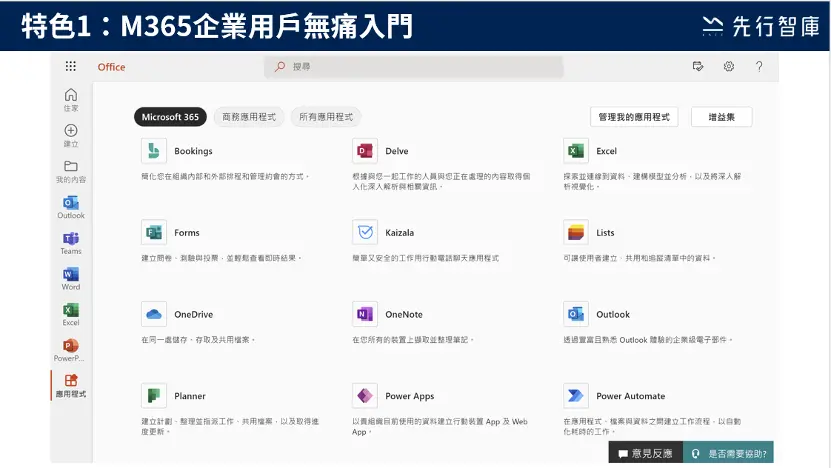Click the Forms app name text
832x468 pixels.
point(187,233)
